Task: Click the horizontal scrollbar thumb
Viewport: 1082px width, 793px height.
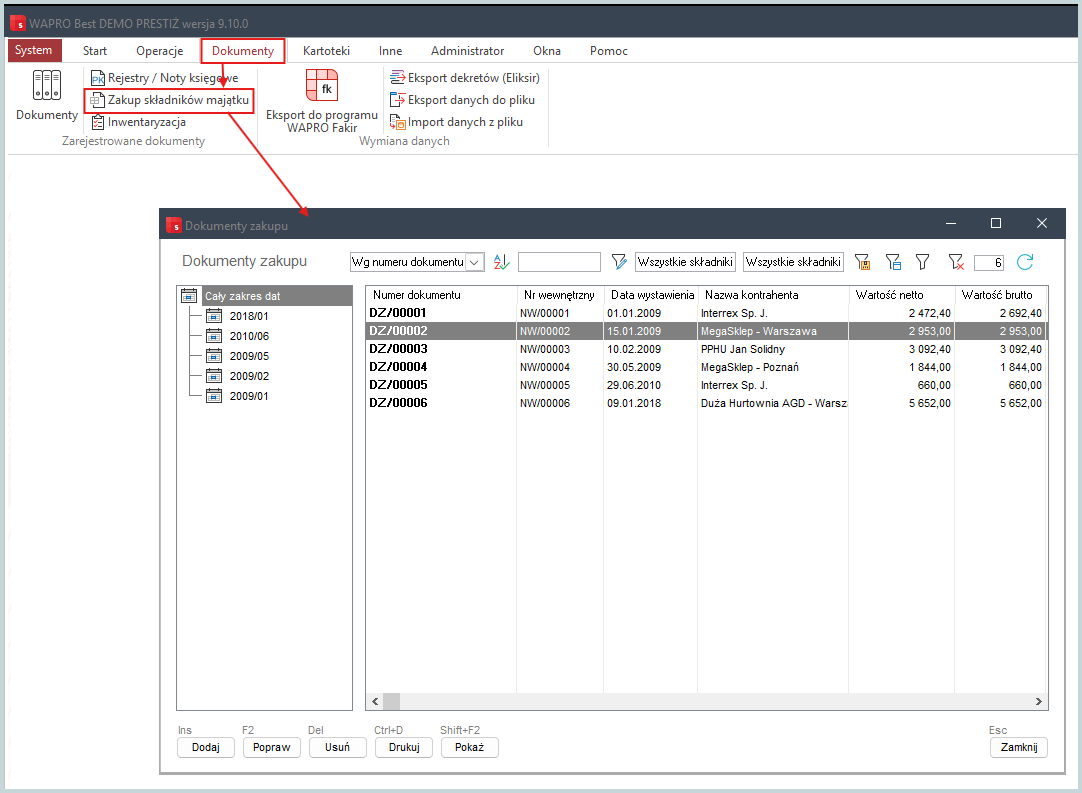Action: (391, 701)
